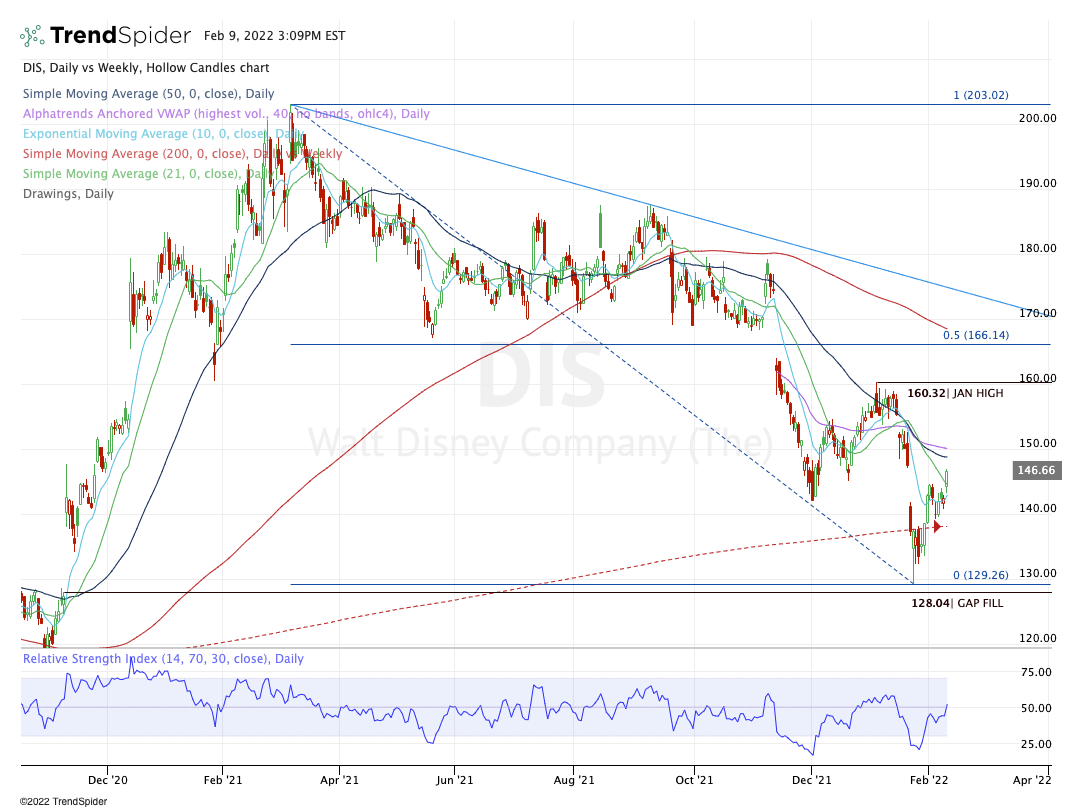The width and height of the screenshot is (1082, 811).
Task: Click the Apr '21 date axis label
Action: (340, 780)
